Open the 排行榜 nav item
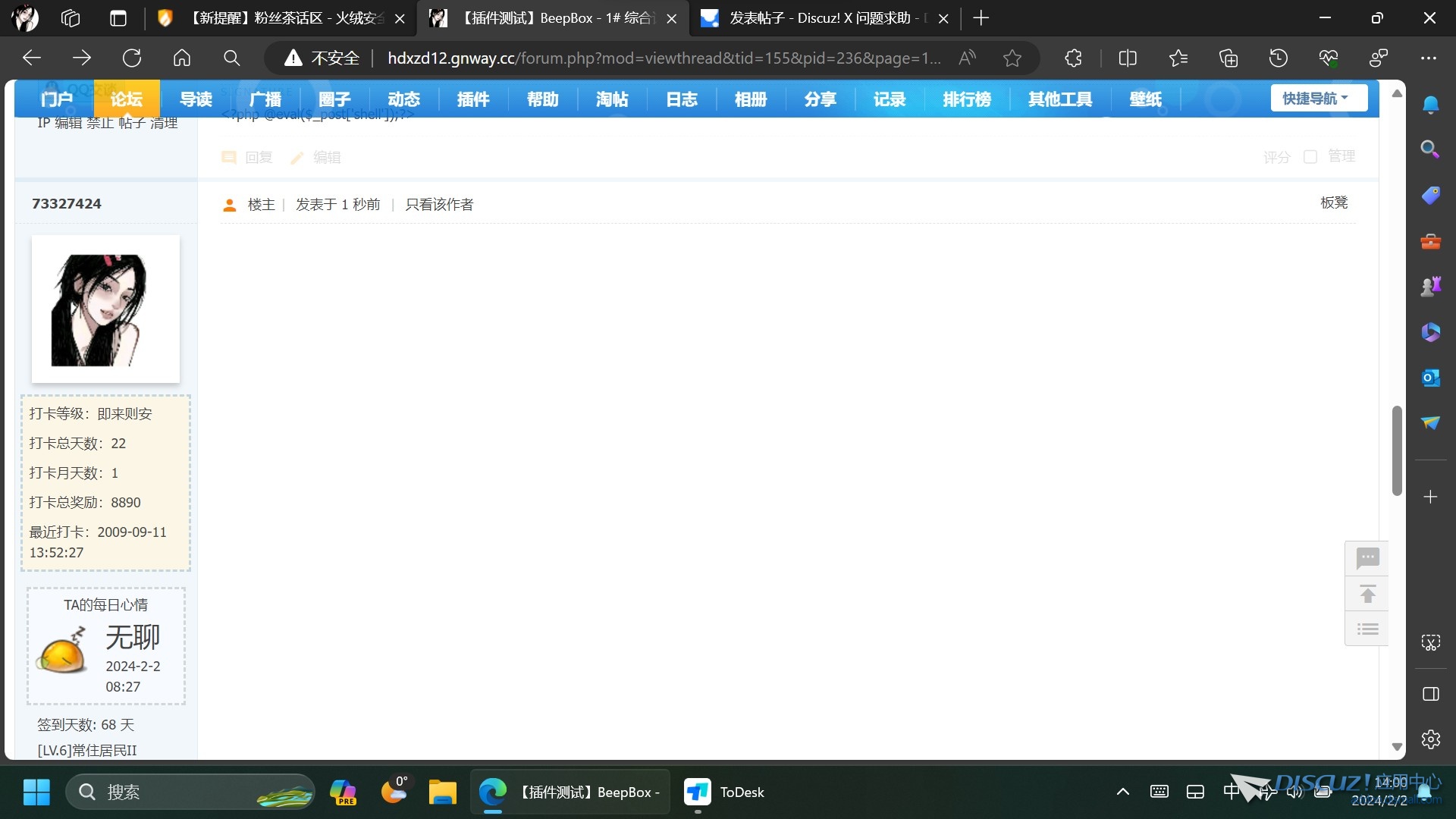The image size is (1456, 819). point(967,99)
